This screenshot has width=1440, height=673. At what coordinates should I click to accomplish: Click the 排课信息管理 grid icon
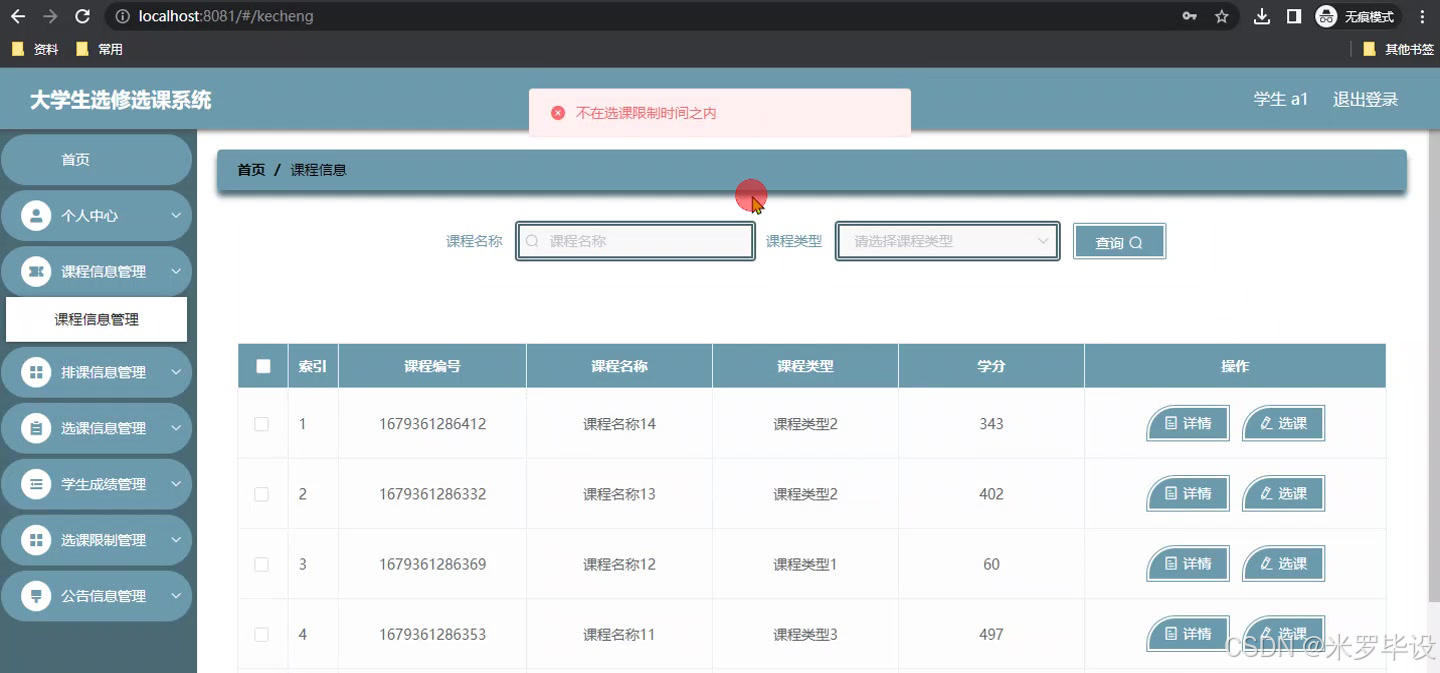pyautogui.click(x=36, y=372)
